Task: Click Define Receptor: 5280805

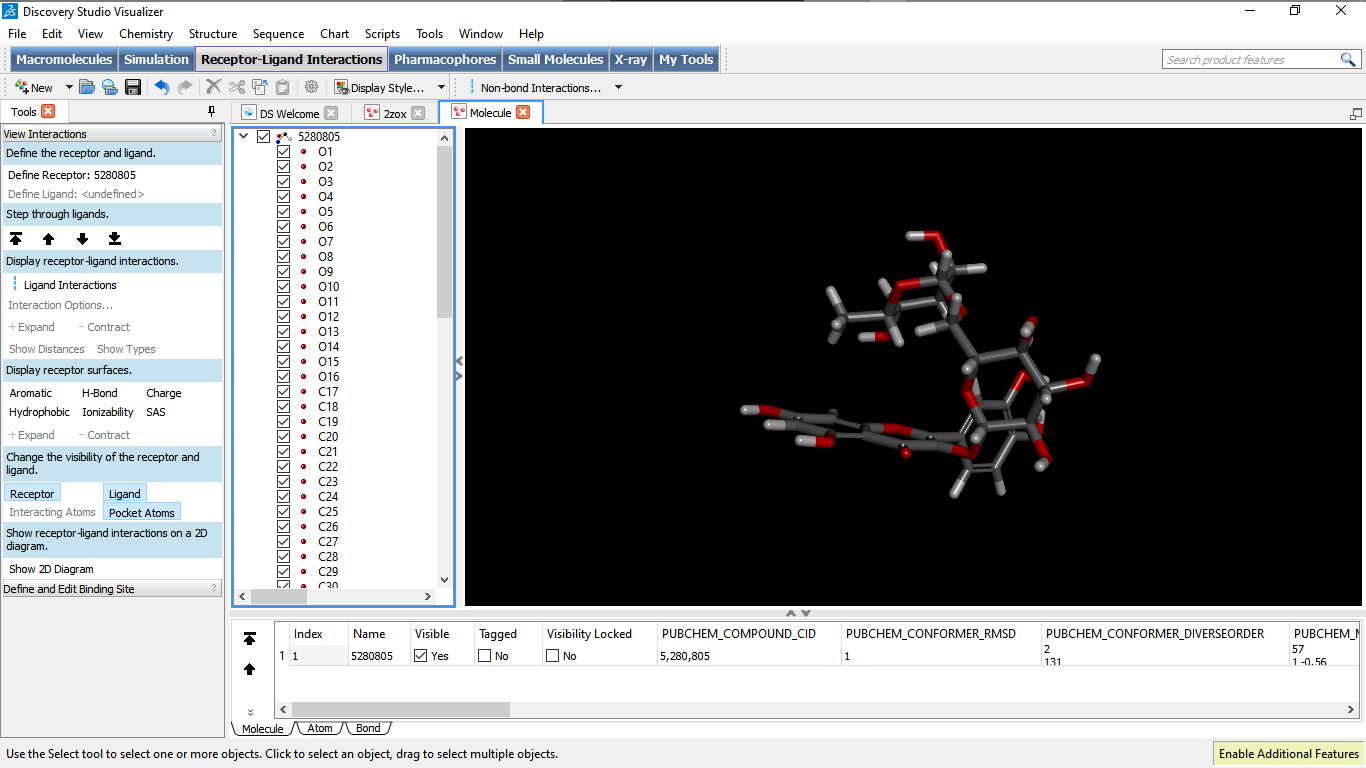Action: 72,175
